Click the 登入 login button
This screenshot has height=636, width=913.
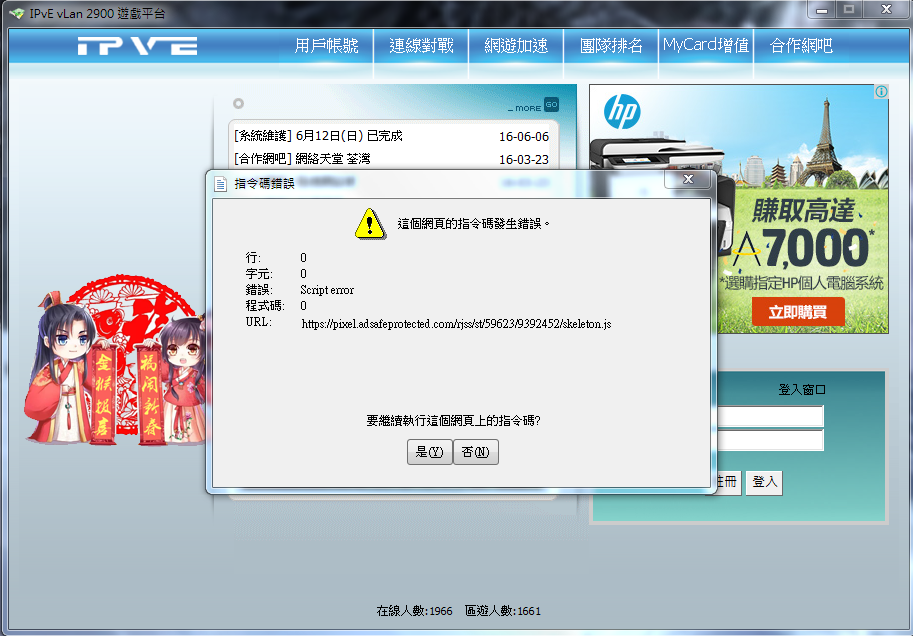(x=765, y=482)
